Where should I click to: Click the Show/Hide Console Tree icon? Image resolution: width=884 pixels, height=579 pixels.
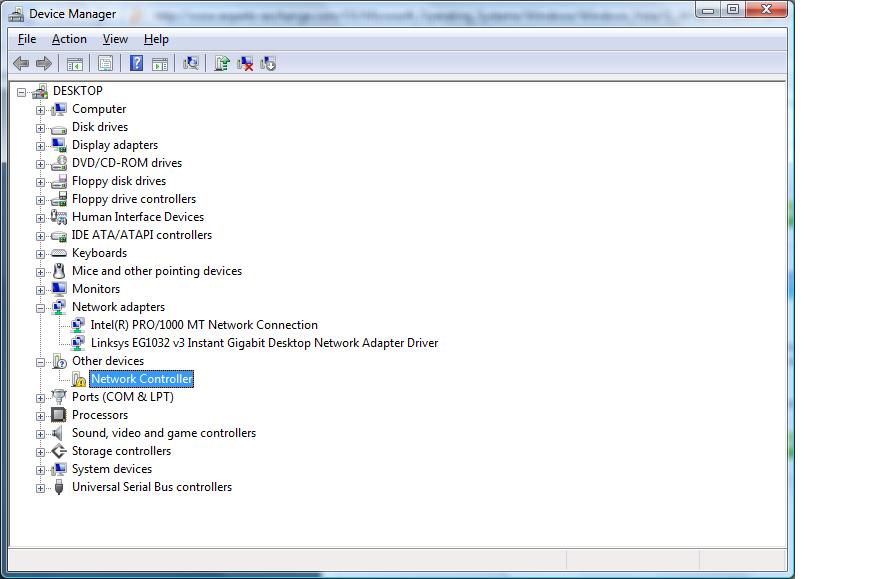[74, 63]
